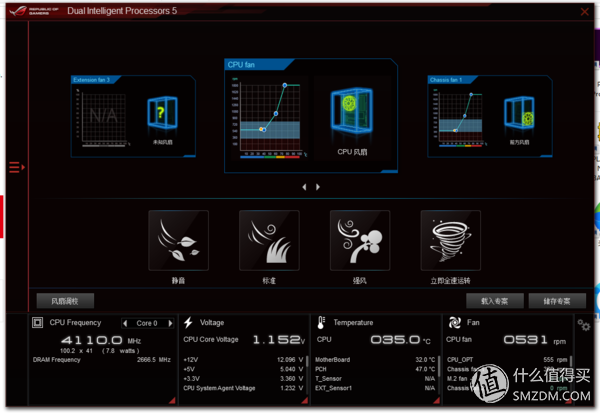This screenshot has width=600, height=413.
Task: Click the Voltage list scrollbar
Action: click(x=307, y=374)
